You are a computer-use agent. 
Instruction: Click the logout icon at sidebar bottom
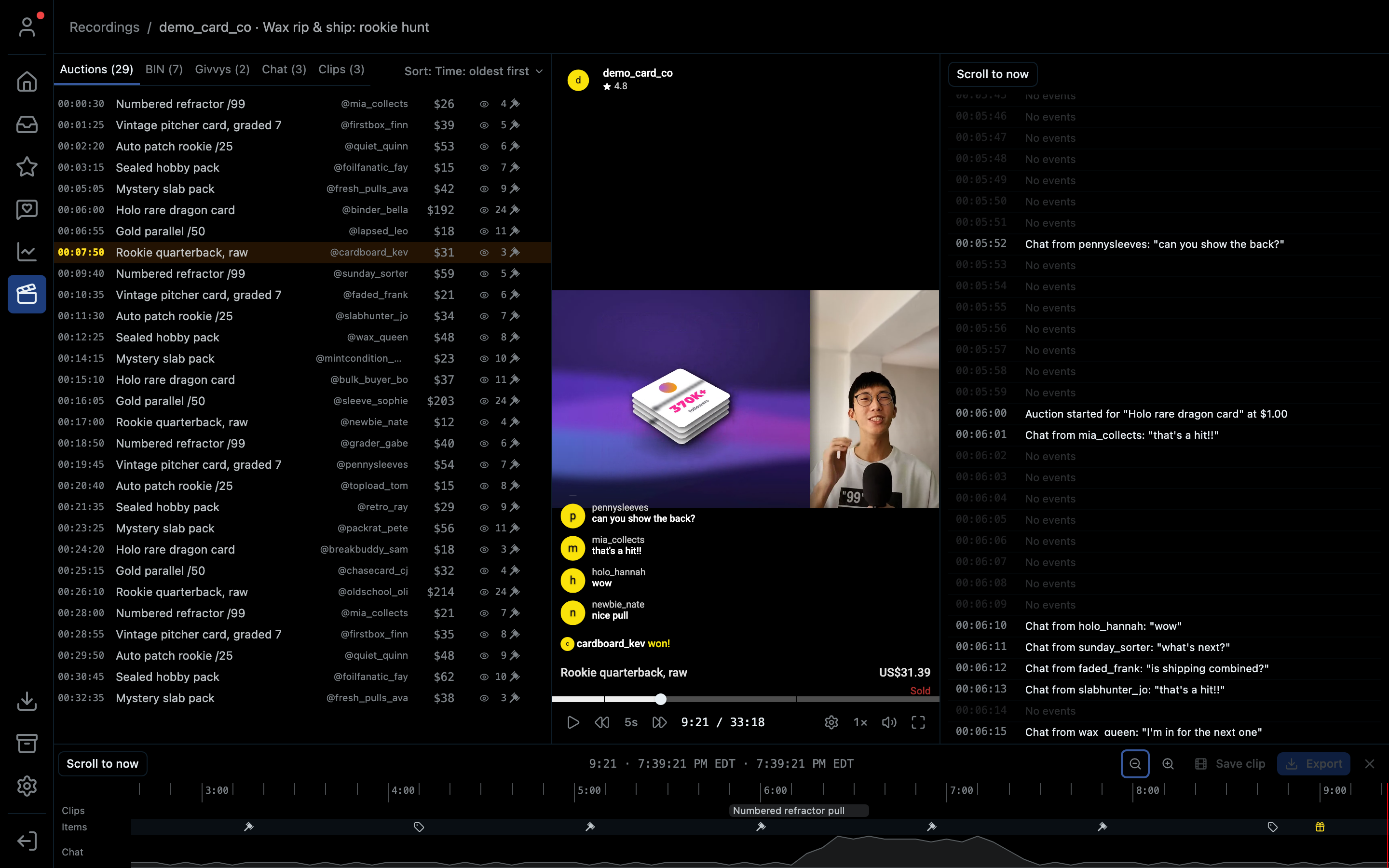click(27, 841)
